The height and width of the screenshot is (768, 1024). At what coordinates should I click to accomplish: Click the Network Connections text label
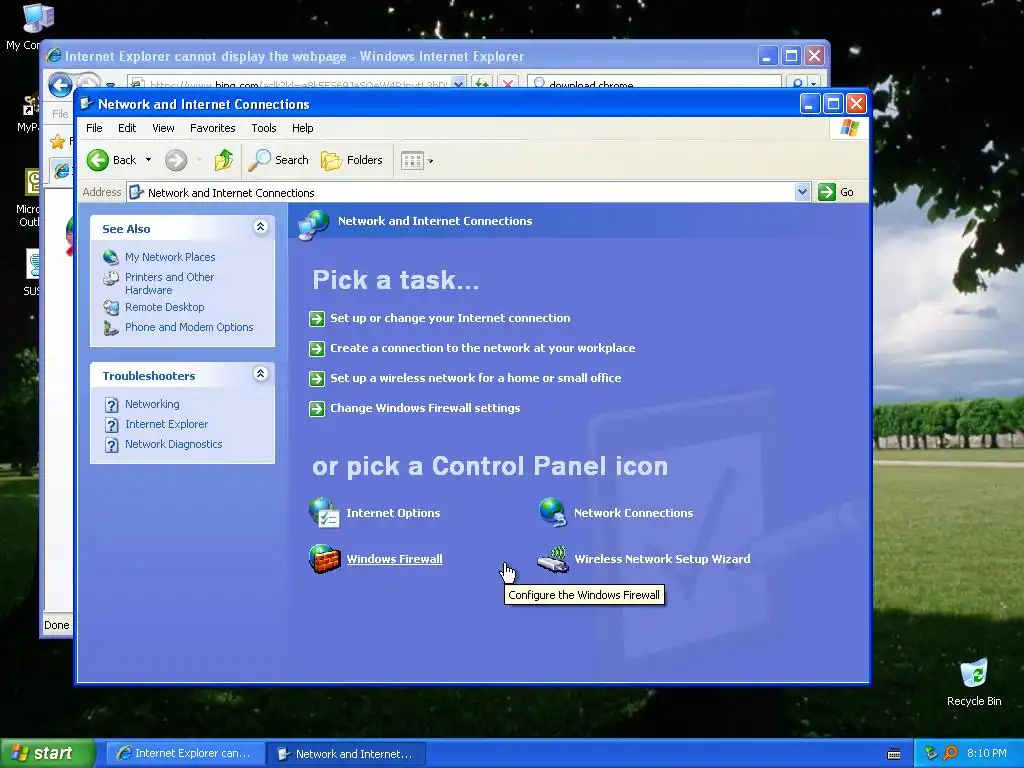pyautogui.click(x=633, y=513)
